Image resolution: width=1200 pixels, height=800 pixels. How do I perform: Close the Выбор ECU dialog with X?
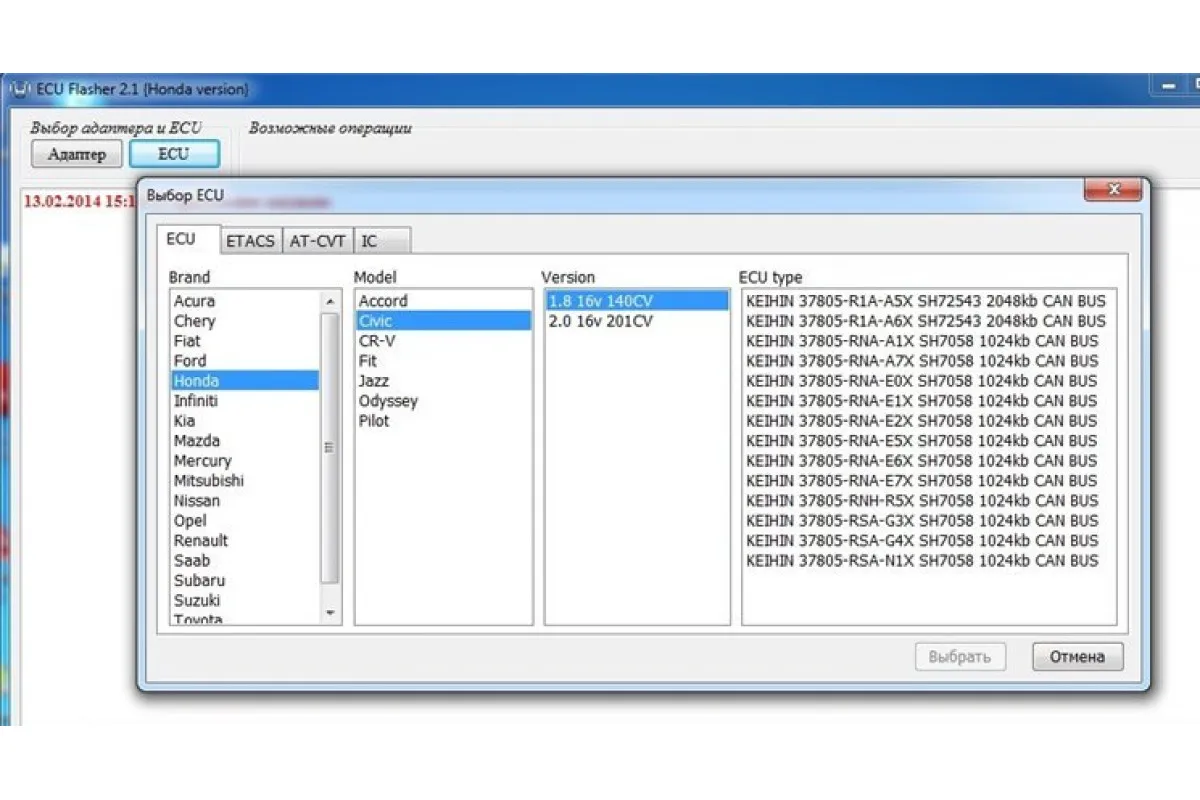[x=1113, y=190]
